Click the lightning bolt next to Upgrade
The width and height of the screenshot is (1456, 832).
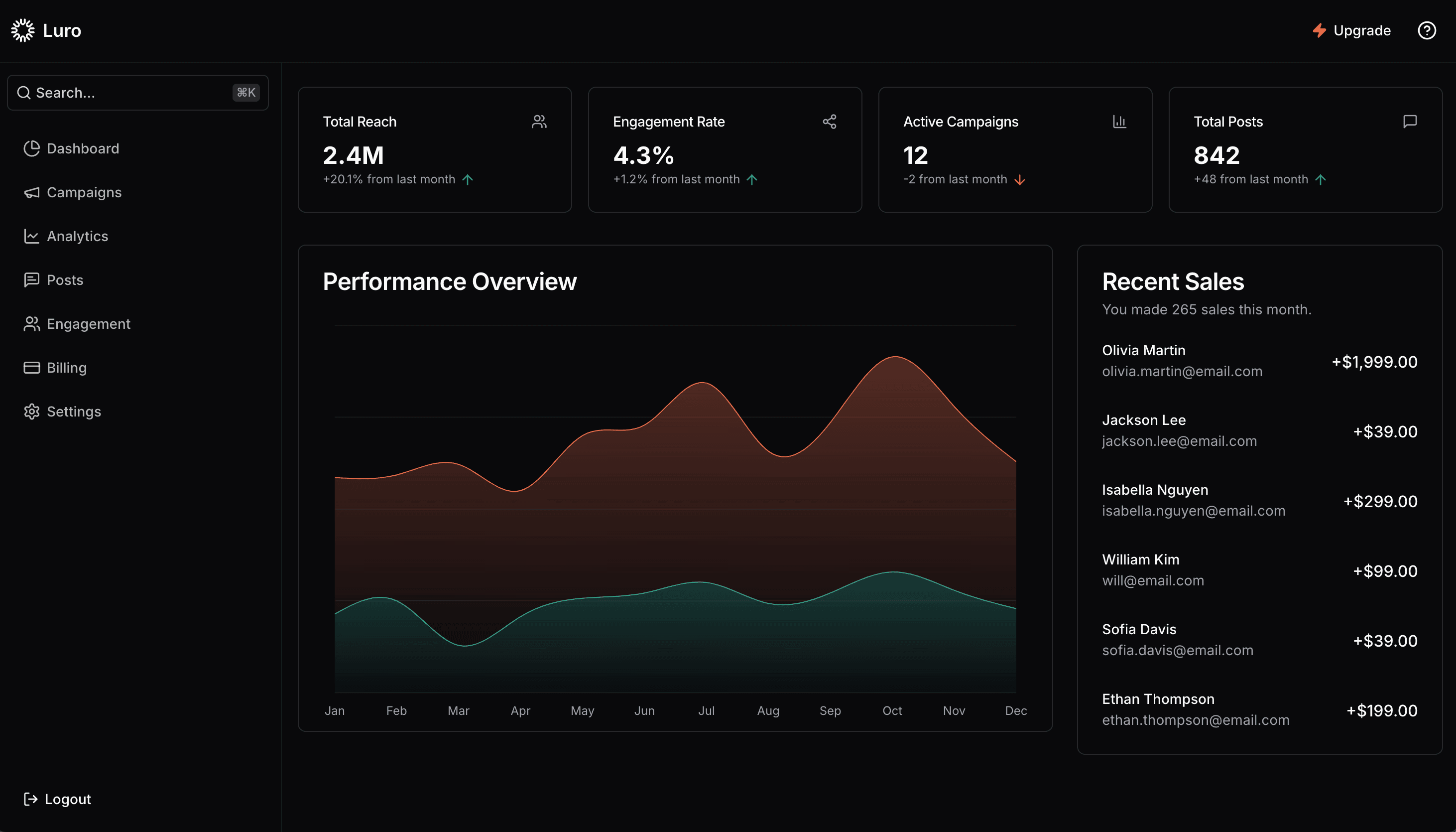click(1319, 30)
